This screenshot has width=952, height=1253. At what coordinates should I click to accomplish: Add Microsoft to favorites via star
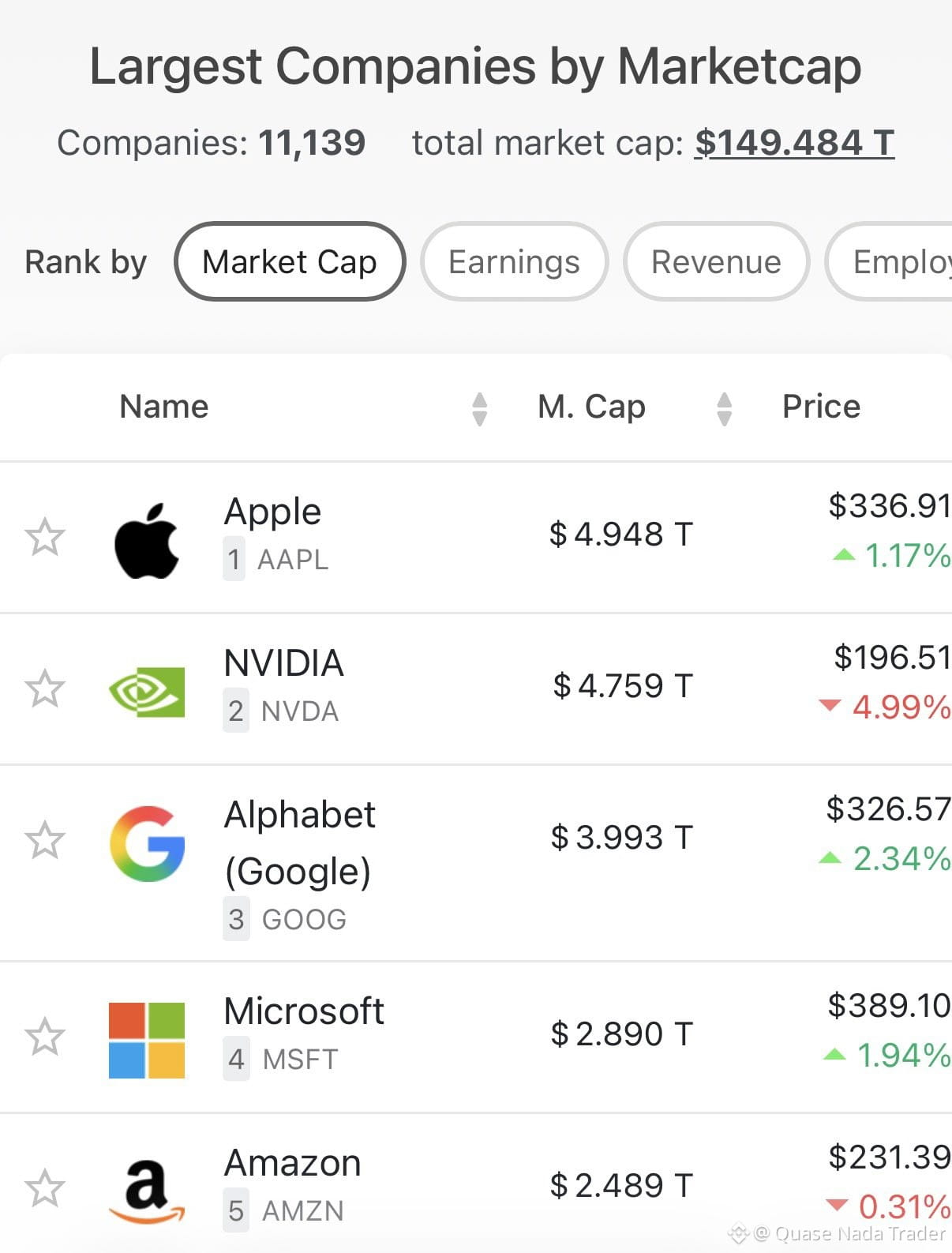point(44,1037)
